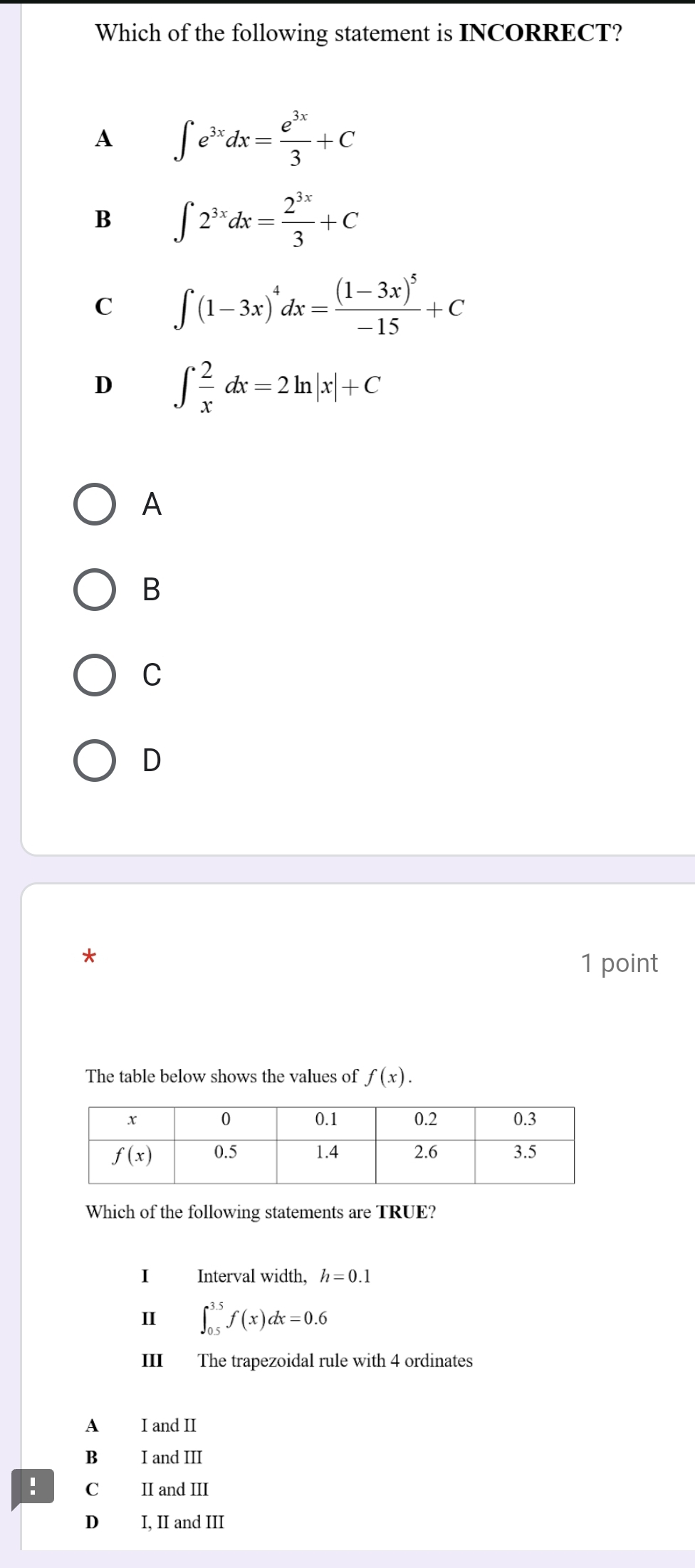Mark radio option D as answer

click(95, 761)
